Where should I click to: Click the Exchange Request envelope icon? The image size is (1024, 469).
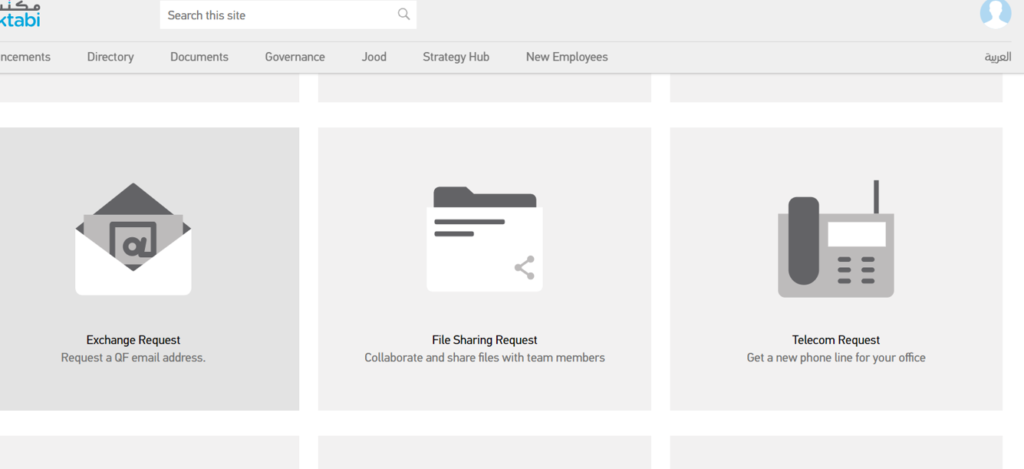(133, 239)
